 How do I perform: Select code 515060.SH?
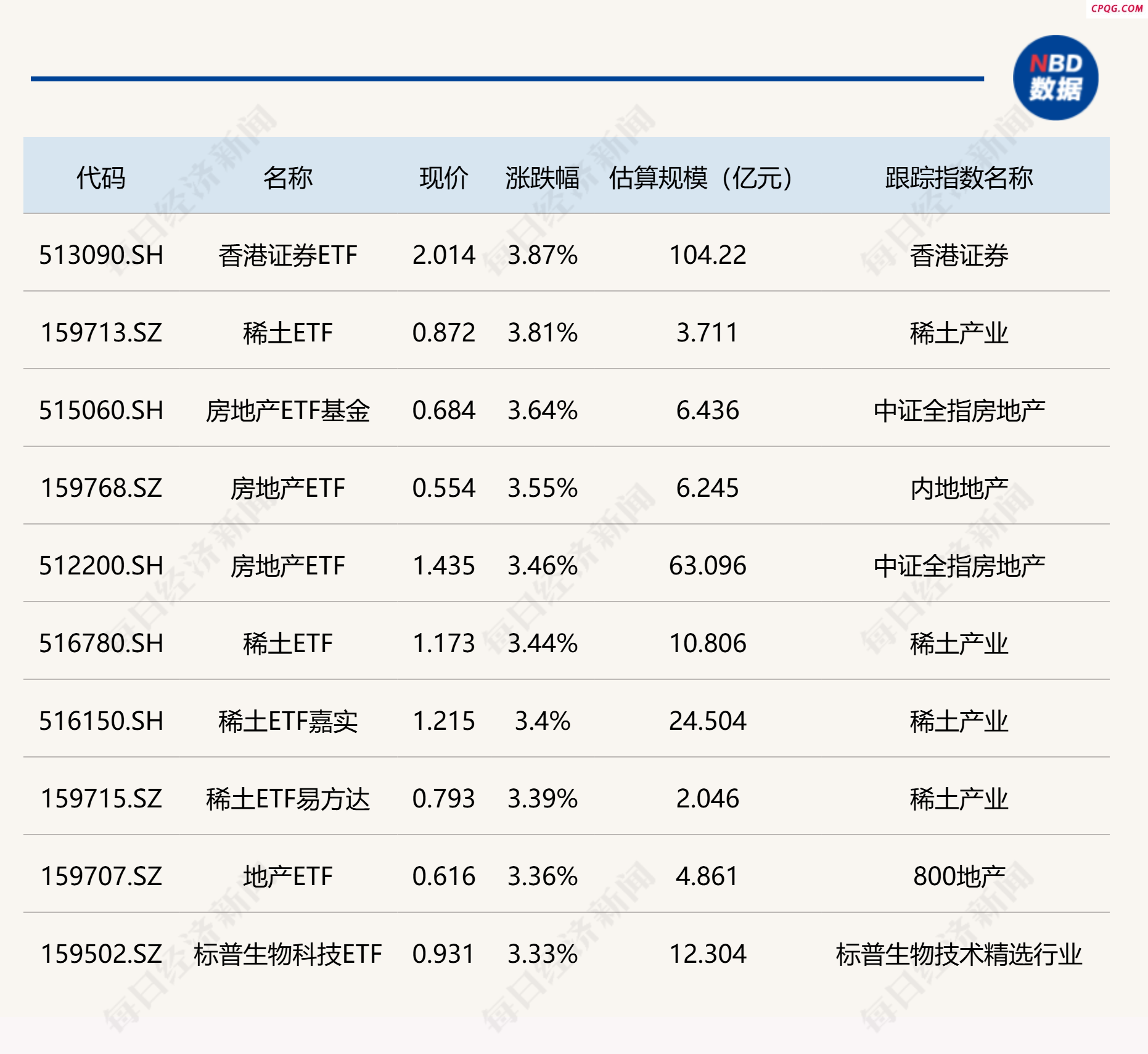pyautogui.click(x=101, y=411)
